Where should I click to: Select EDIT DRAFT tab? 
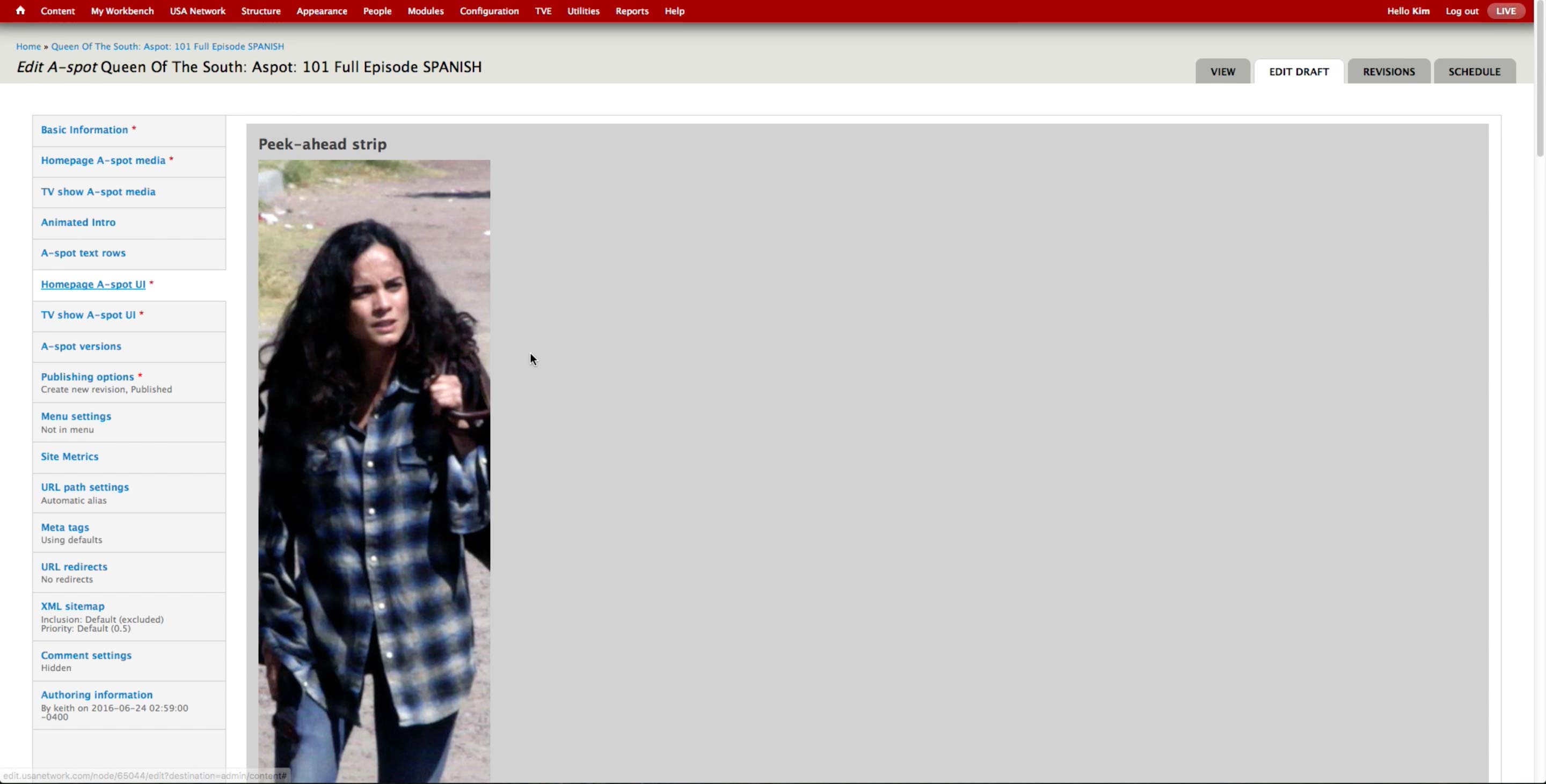[1298, 71]
